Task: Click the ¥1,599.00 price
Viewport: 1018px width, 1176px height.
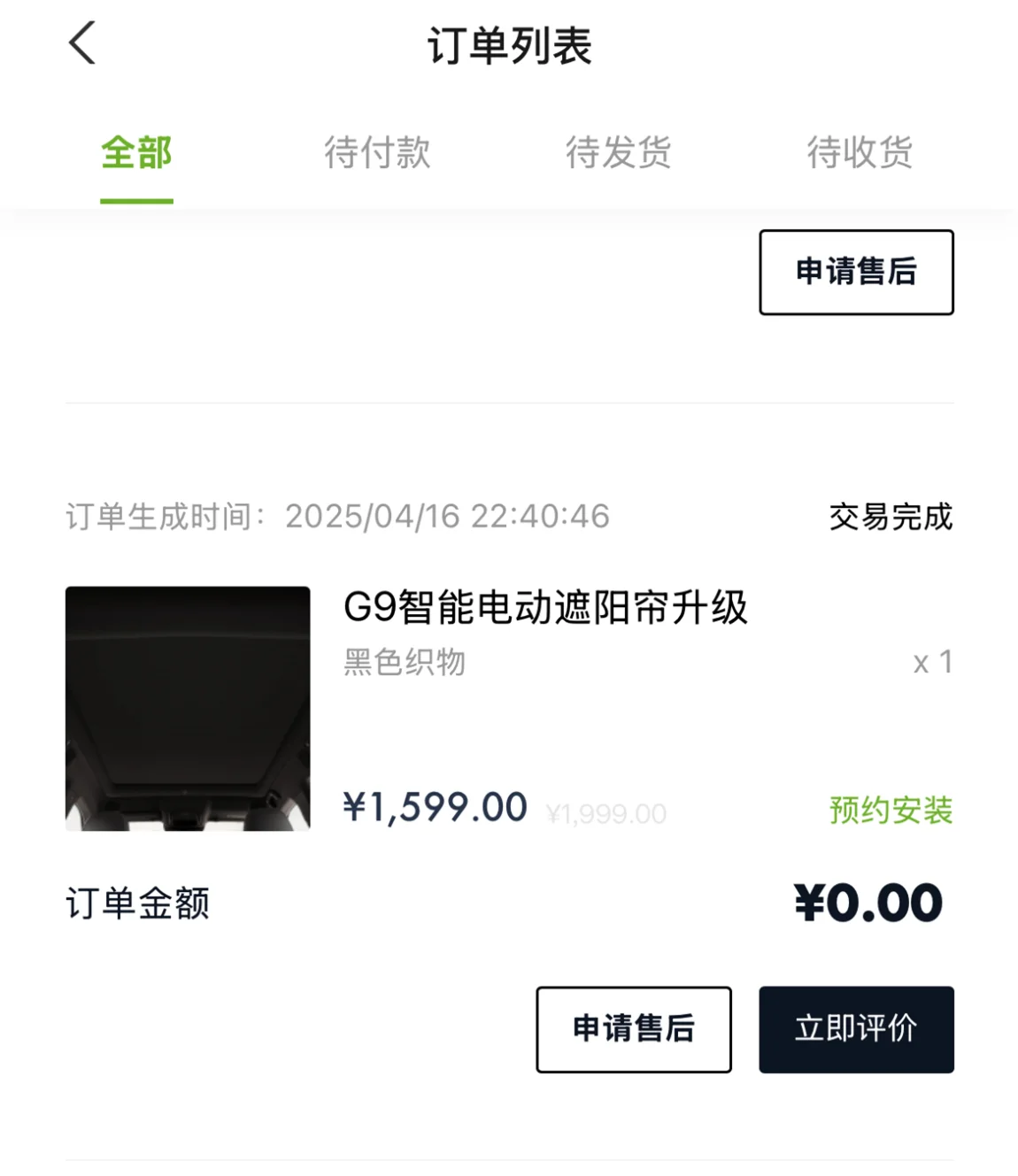Action: [x=435, y=807]
